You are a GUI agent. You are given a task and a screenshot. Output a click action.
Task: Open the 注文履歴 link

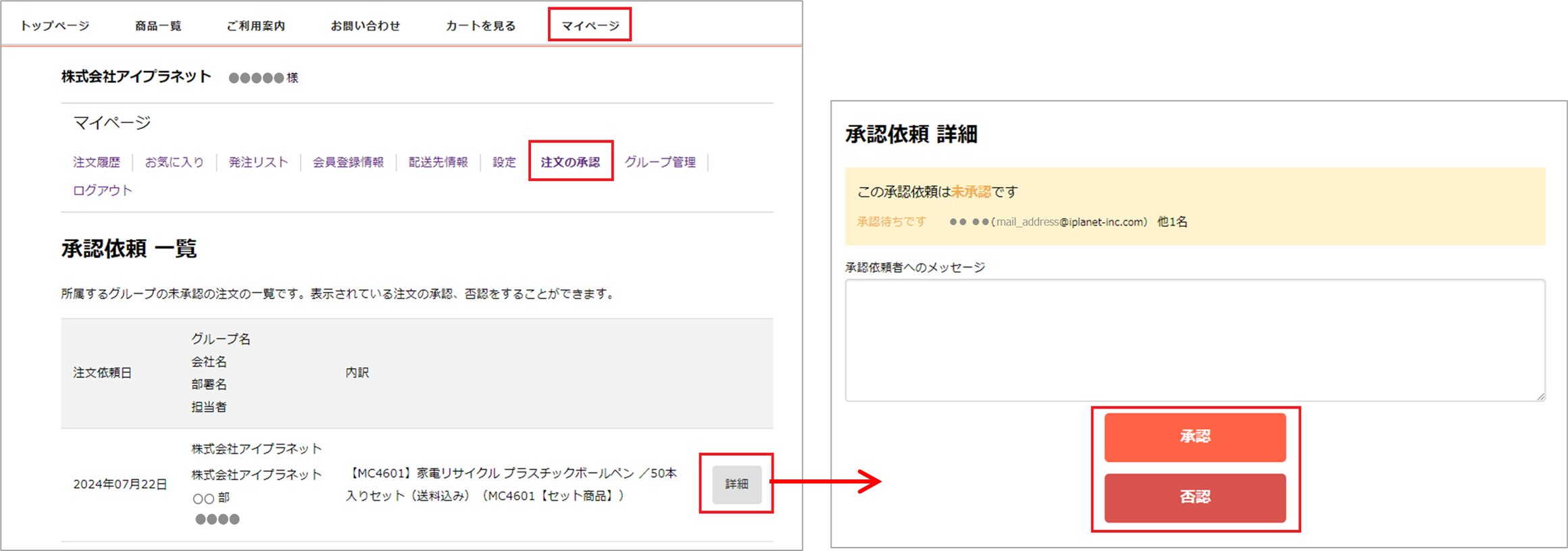pos(97,162)
